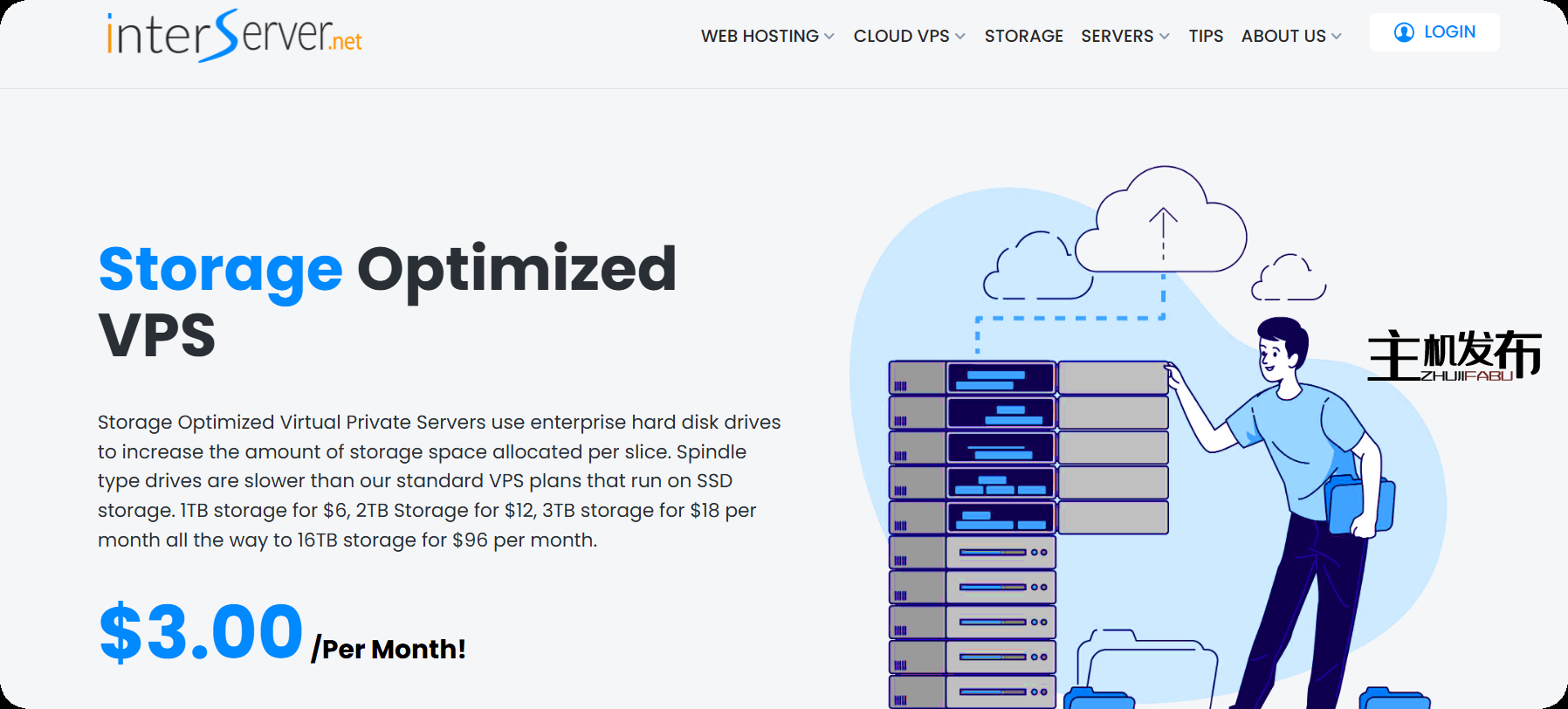Click the outlined folder beside the server rack

click(1146, 668)
